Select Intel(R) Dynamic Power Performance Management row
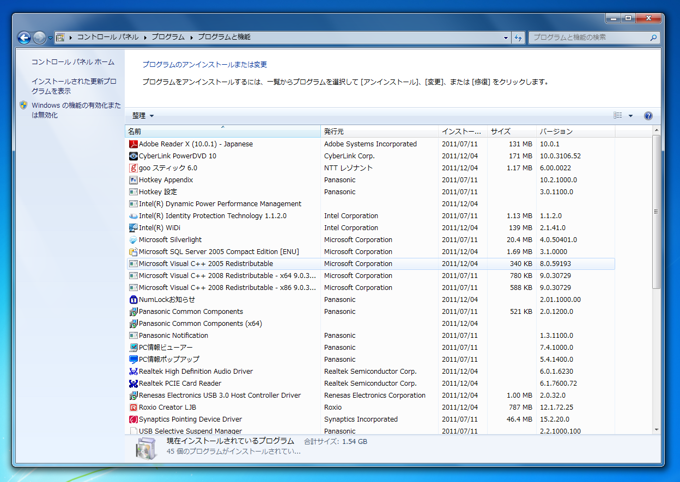Screen dimensions: 680x482 click(371, 204)
